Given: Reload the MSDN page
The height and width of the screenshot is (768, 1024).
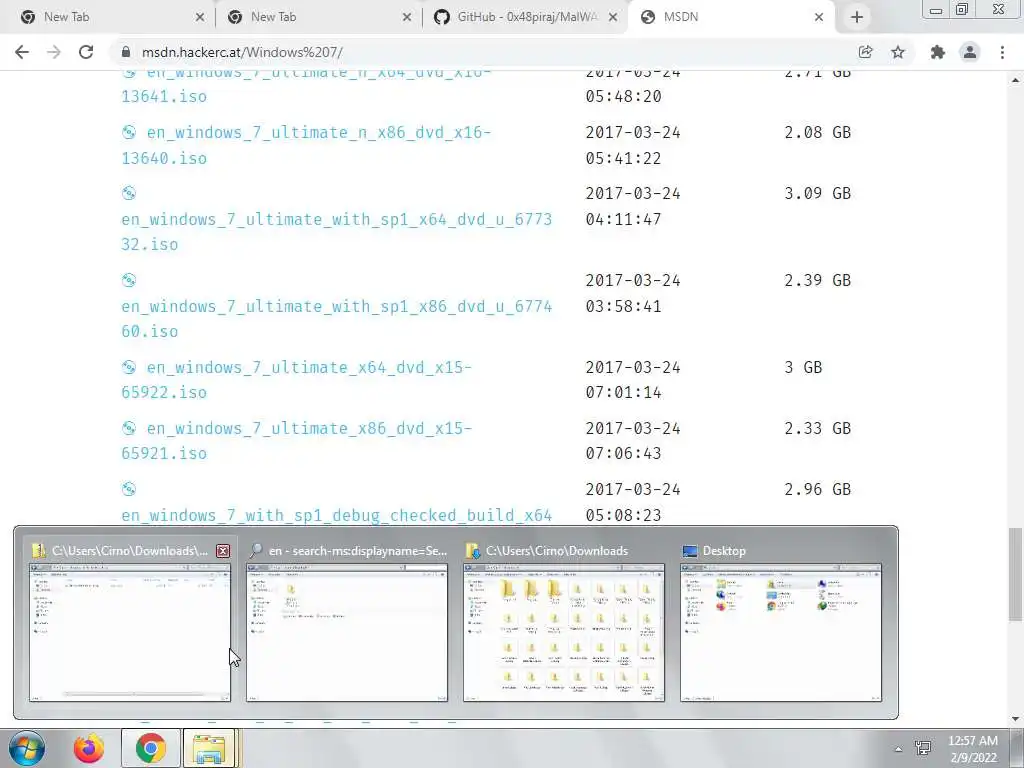Looking at the screenshot, I should [x=86, y=52].
